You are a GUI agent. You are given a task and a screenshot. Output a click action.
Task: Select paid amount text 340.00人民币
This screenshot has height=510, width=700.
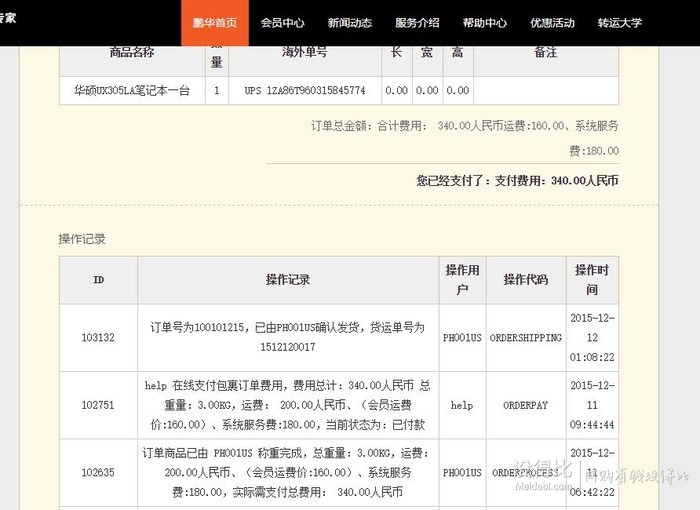click(584, 180)
